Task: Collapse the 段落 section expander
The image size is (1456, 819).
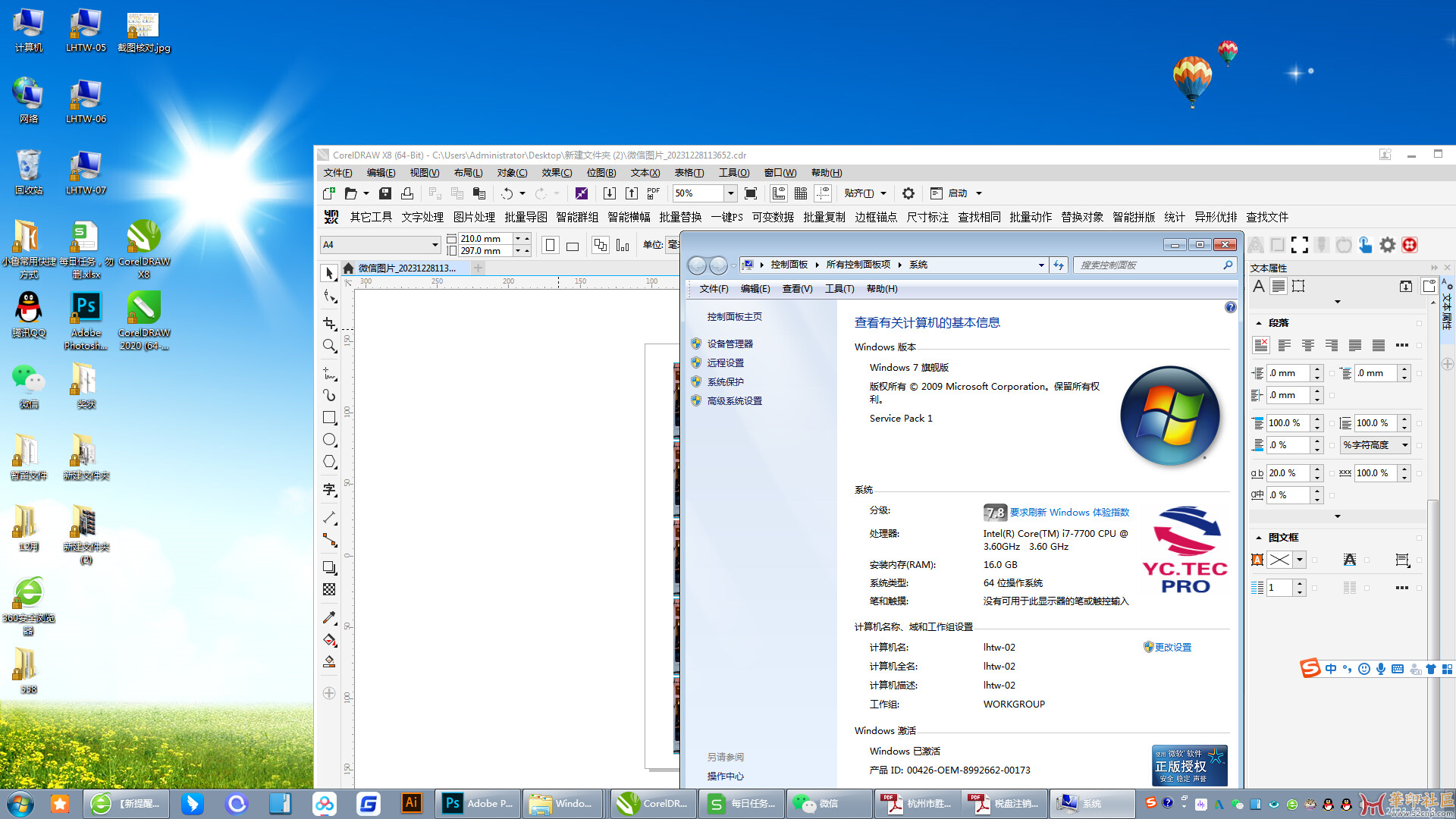Action: (1259, 323)
